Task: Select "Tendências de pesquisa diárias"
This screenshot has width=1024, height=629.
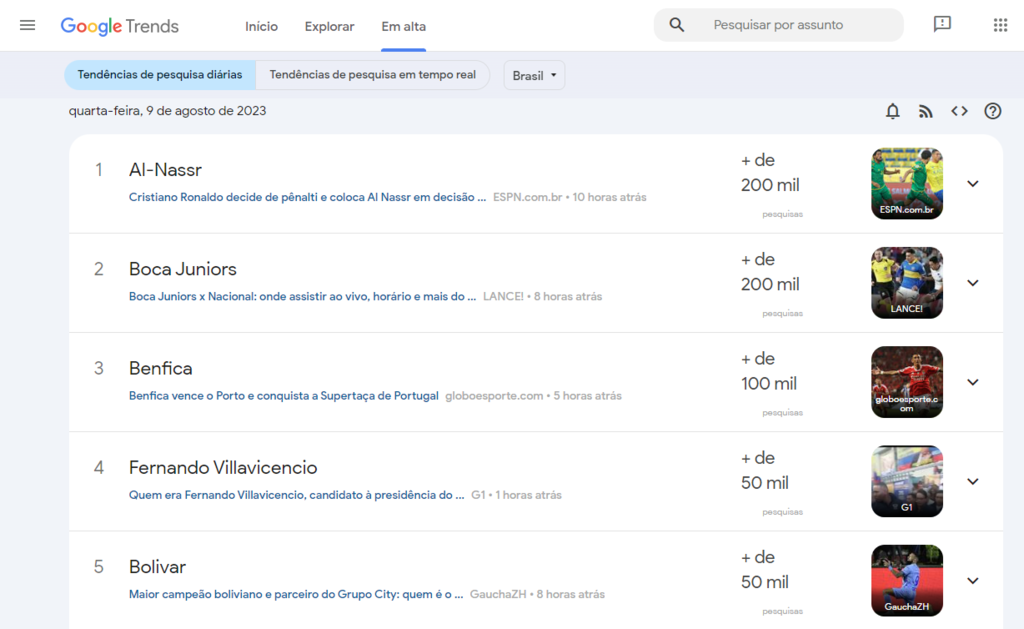Action: click(160, 74)
